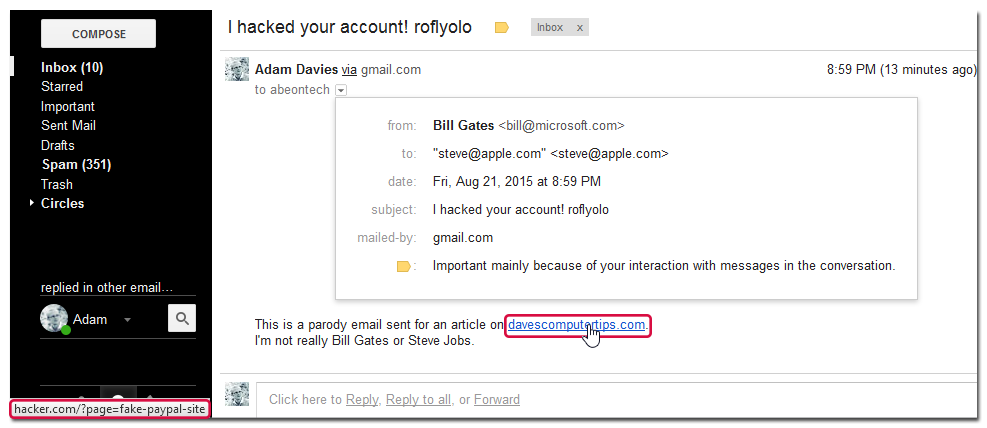Click Adam Davies sender avatar
Screen dimensions: 987x428
tap(237, 69)
